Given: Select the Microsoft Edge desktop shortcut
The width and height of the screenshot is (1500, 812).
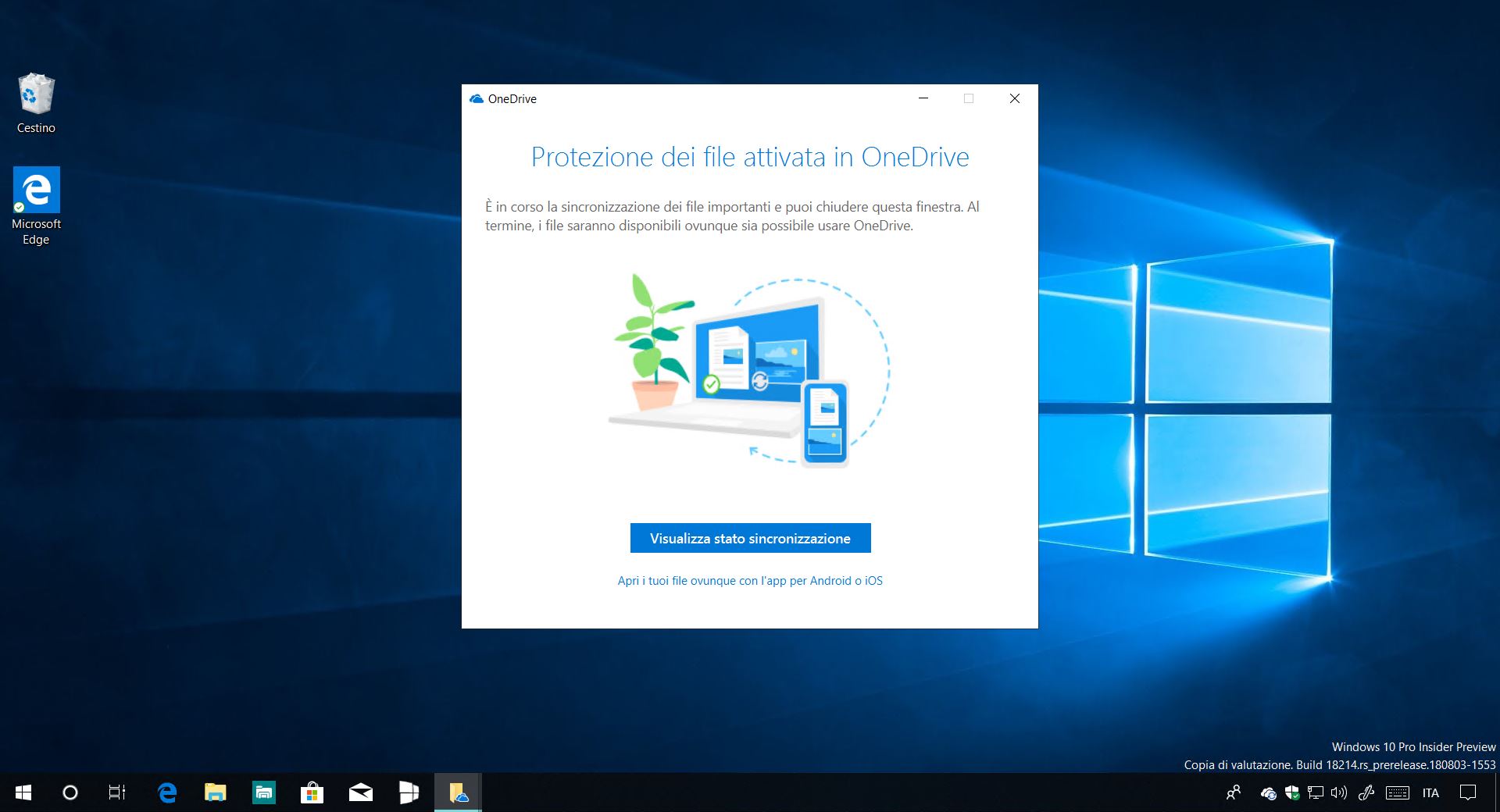Looking at the screenshot, I should (36, 206).
